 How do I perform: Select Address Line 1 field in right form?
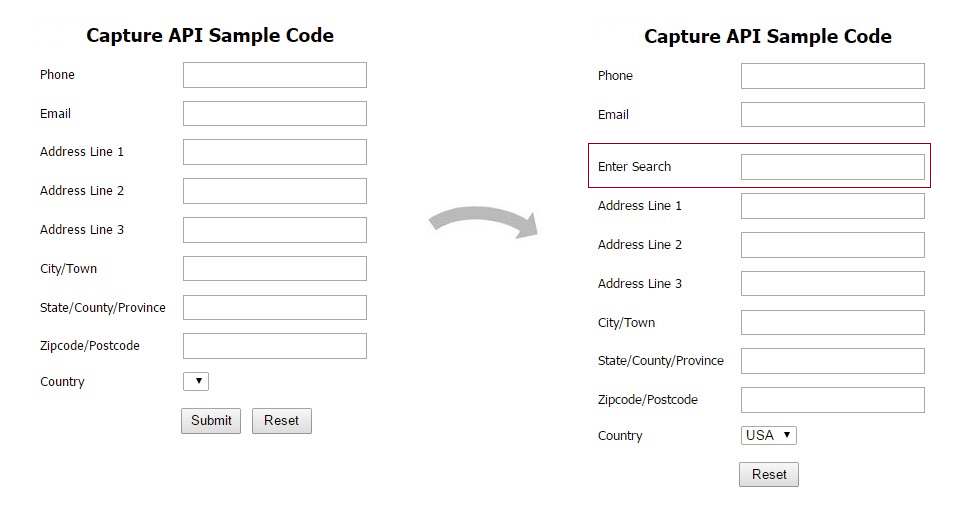[832, 206]
